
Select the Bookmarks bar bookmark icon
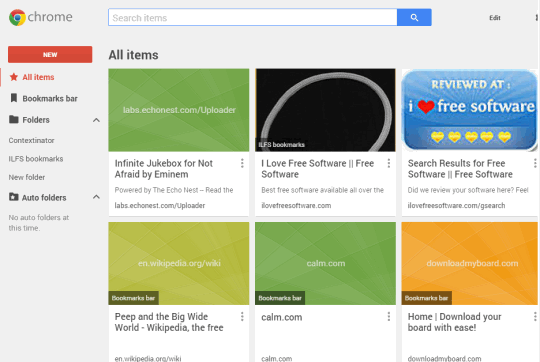14,98
